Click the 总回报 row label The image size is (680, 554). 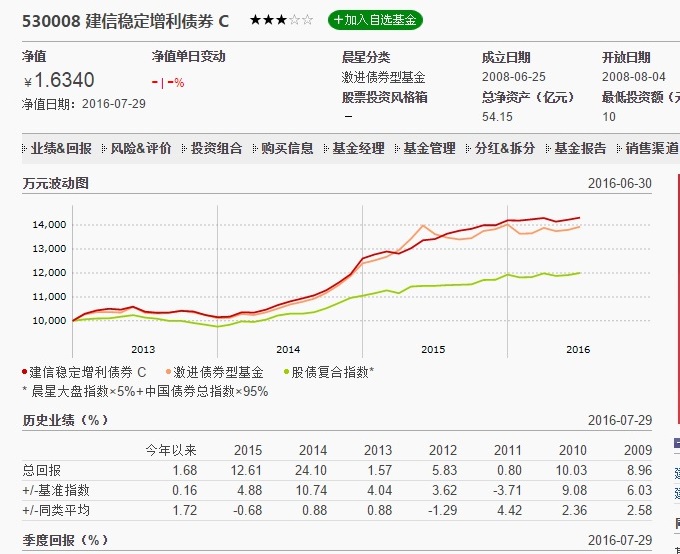click(42, 470)
